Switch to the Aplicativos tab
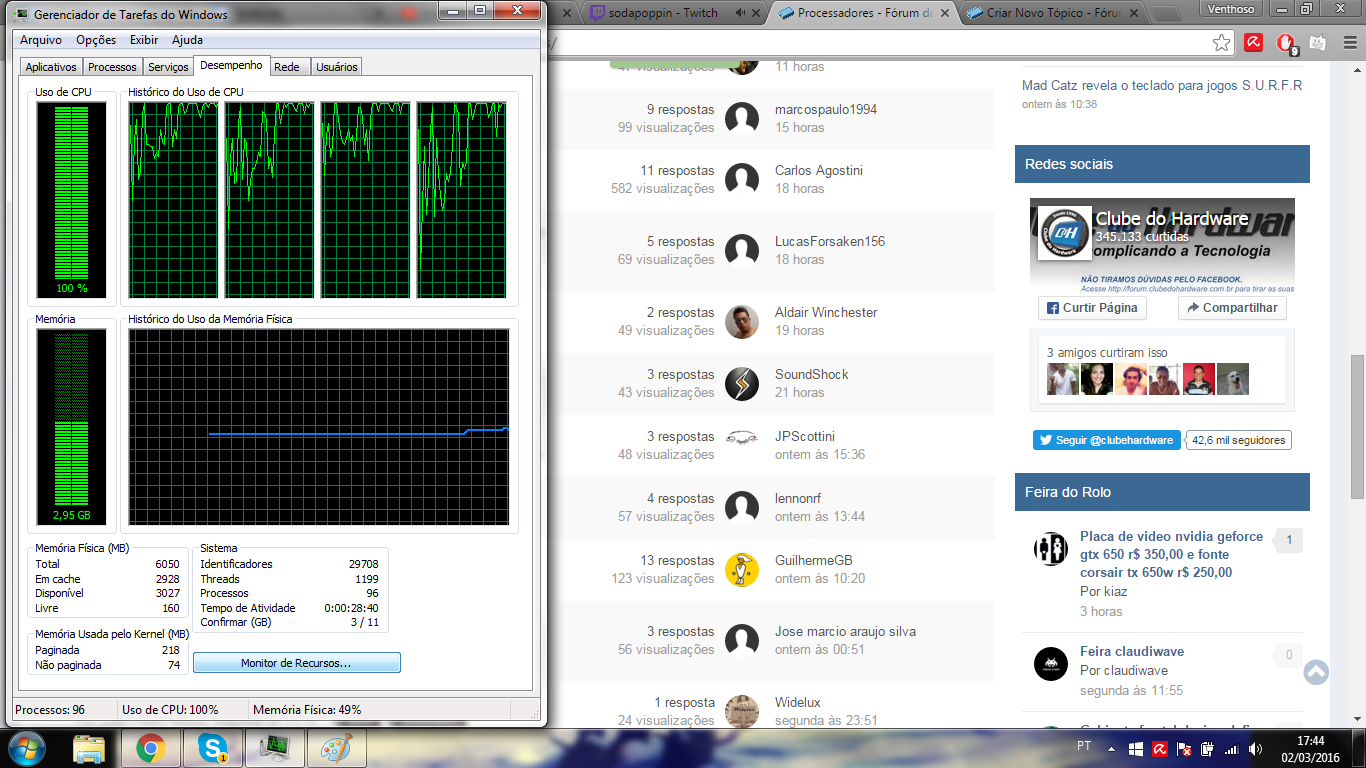The width and height of the screenshot is (1366, 768). (x=51, y=67)
